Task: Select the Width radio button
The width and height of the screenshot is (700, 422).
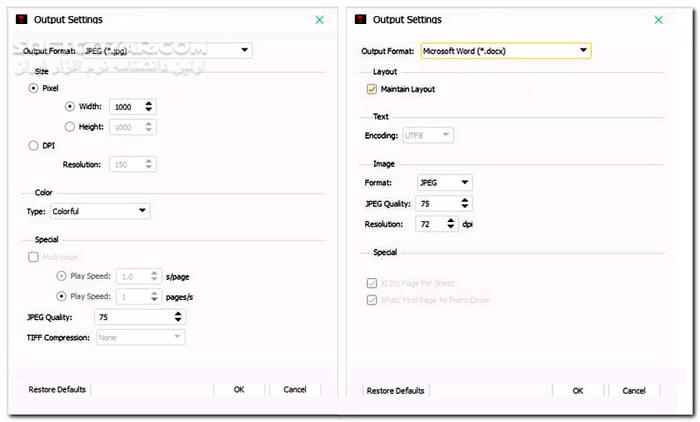Action: (70, 106)
